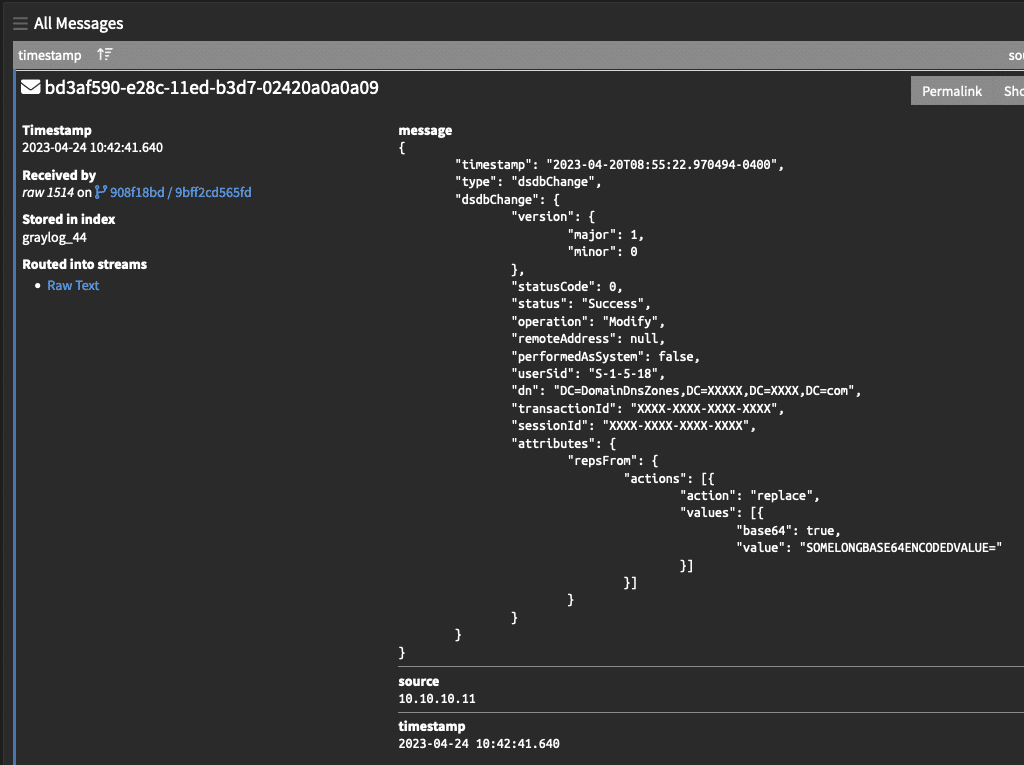Click the All Messages widget title
The width and height of the screenshot is (1024, 765).
(x=79, y=23)
